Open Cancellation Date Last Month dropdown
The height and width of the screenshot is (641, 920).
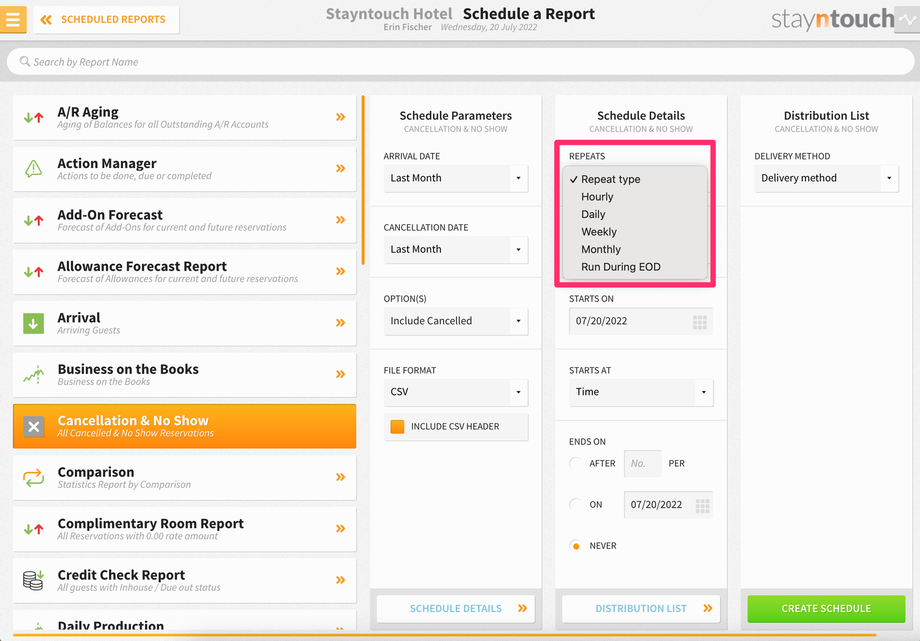456,249
